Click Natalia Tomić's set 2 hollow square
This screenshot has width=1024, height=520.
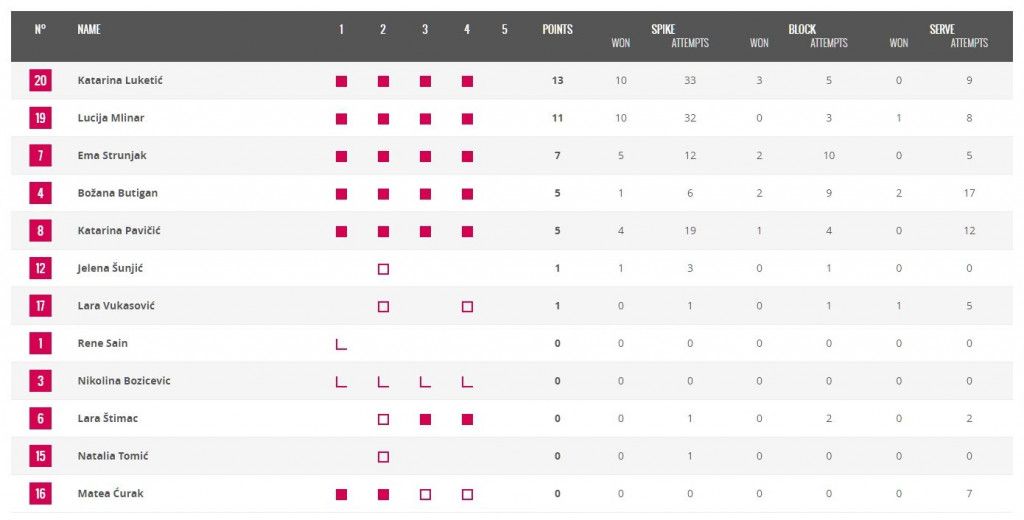coord(383,456)
